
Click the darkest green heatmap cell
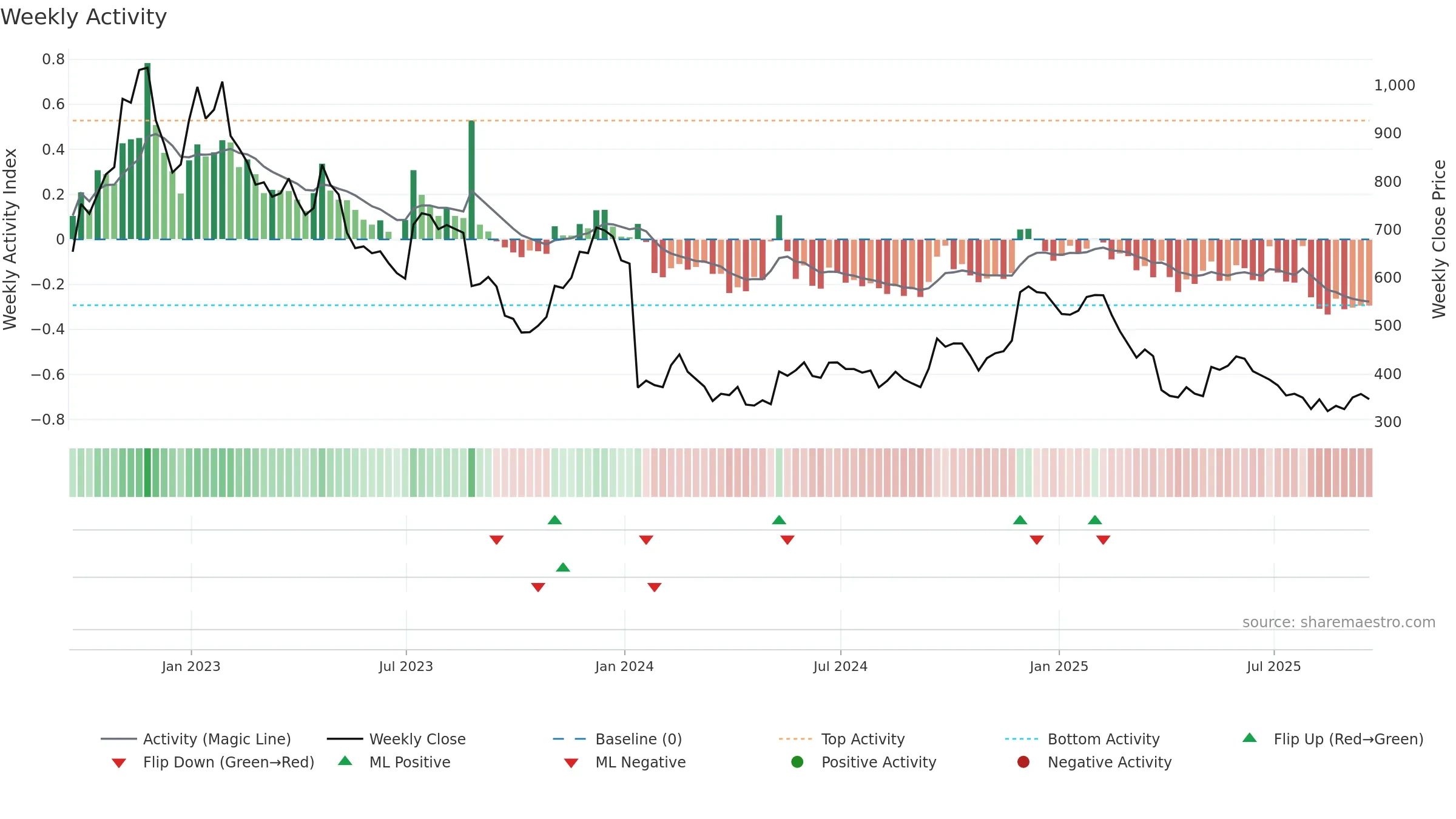[147, 473]
